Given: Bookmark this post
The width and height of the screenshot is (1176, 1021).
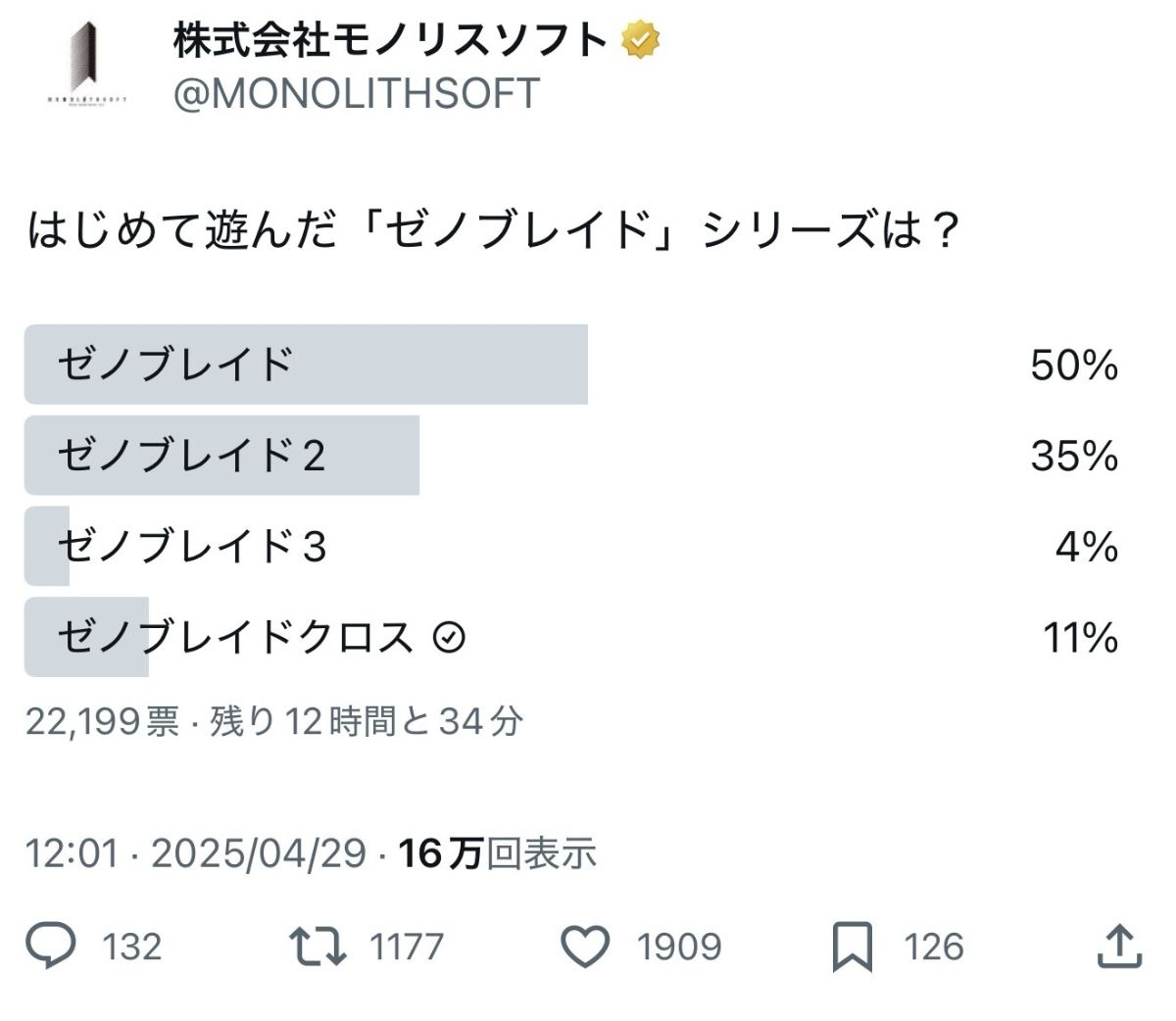Looking at the screenshot, I should tap(852, 948).
